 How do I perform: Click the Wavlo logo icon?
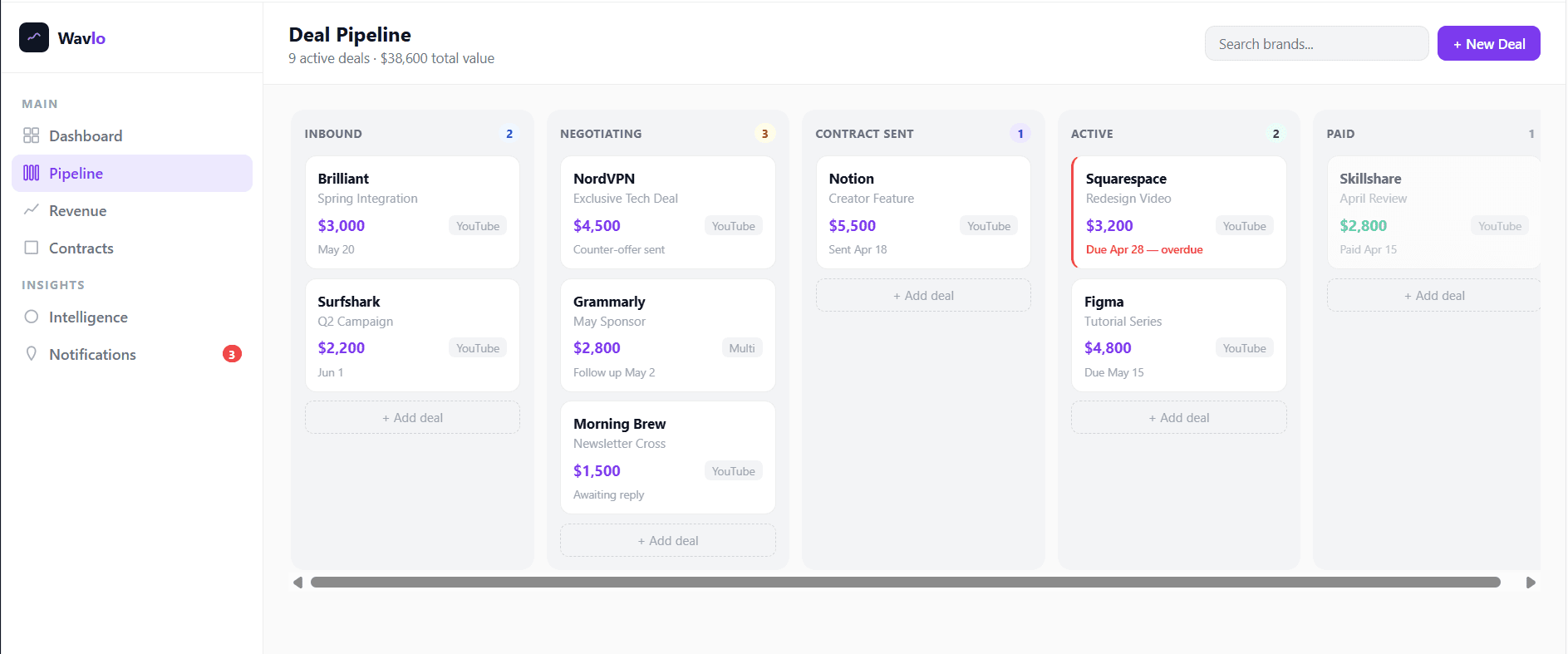(34, 37)
